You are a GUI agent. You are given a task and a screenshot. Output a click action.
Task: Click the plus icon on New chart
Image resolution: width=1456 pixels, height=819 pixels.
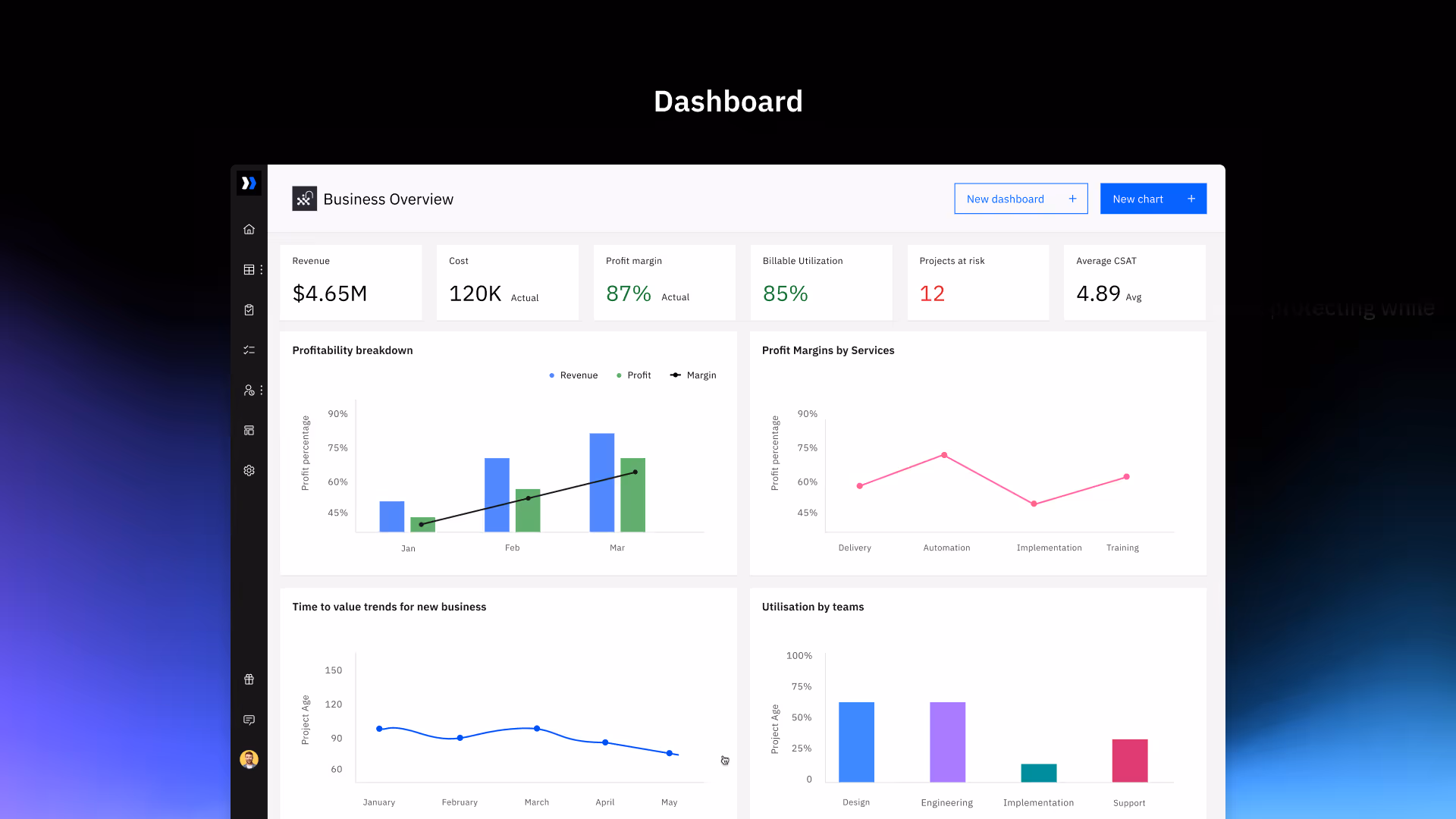click(x=1191, y=199)
